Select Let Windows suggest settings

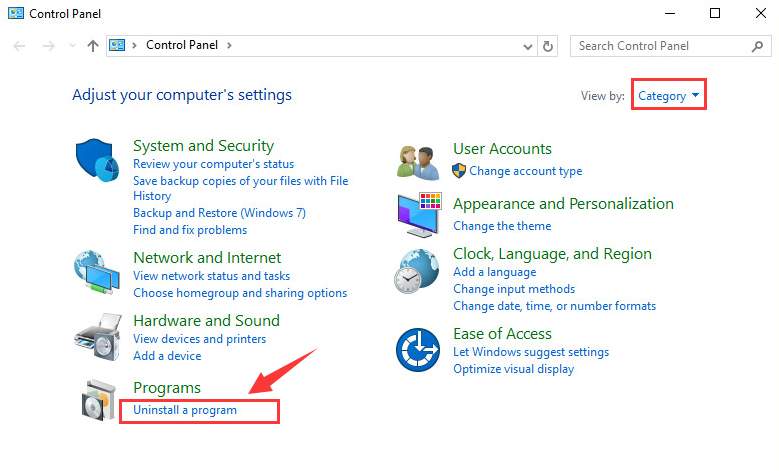pos(531,352)
